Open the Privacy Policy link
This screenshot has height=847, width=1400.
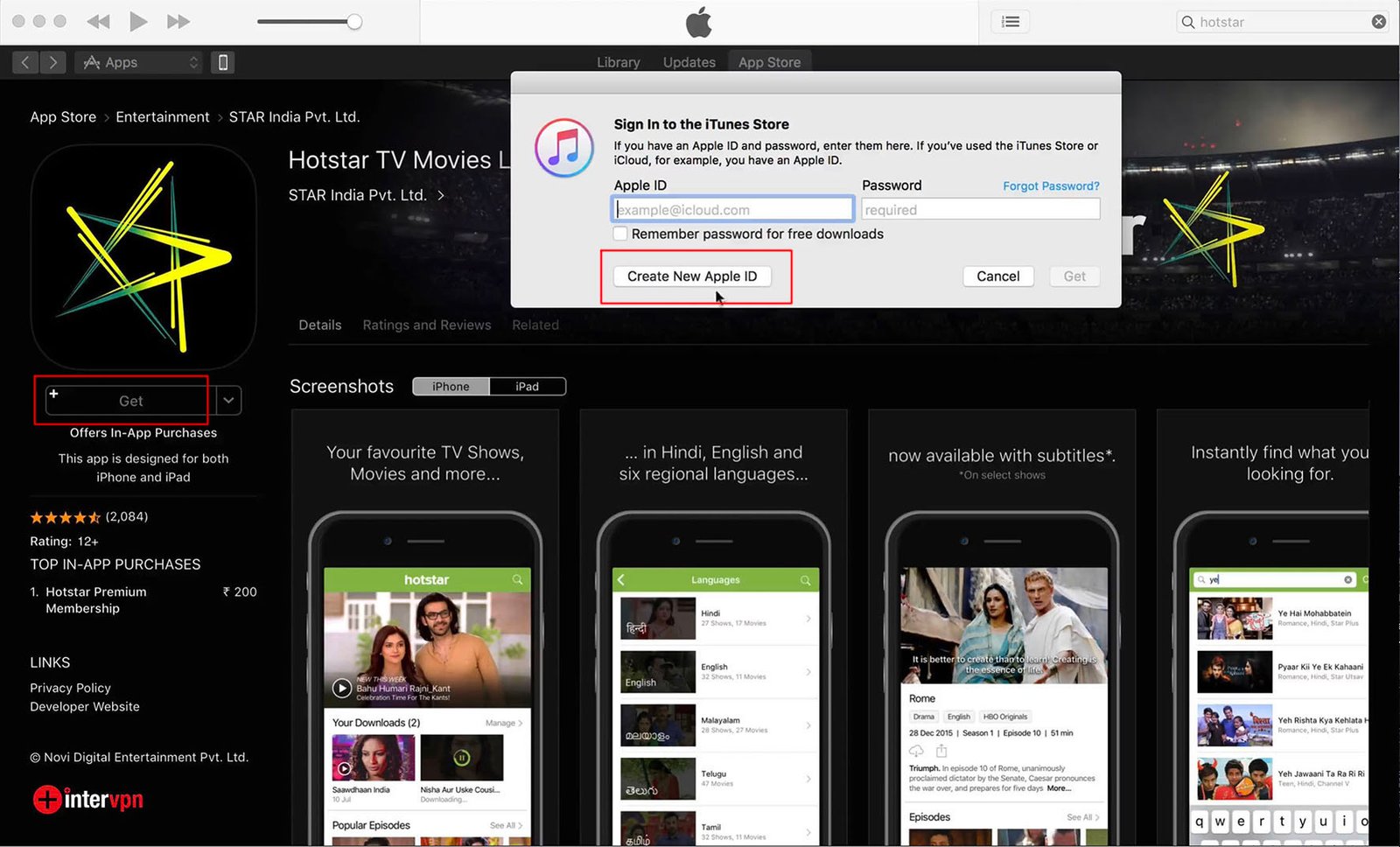(70, 688)
